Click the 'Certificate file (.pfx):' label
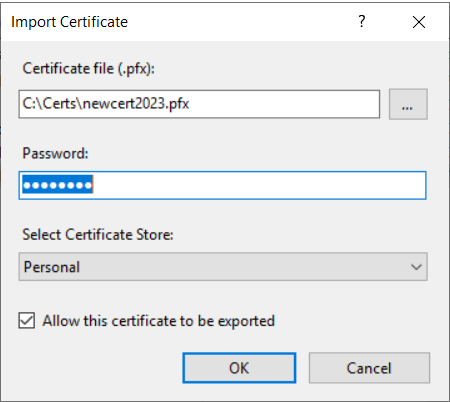The width and height of the screenshot is (450, 402). [x=89, y=69]
